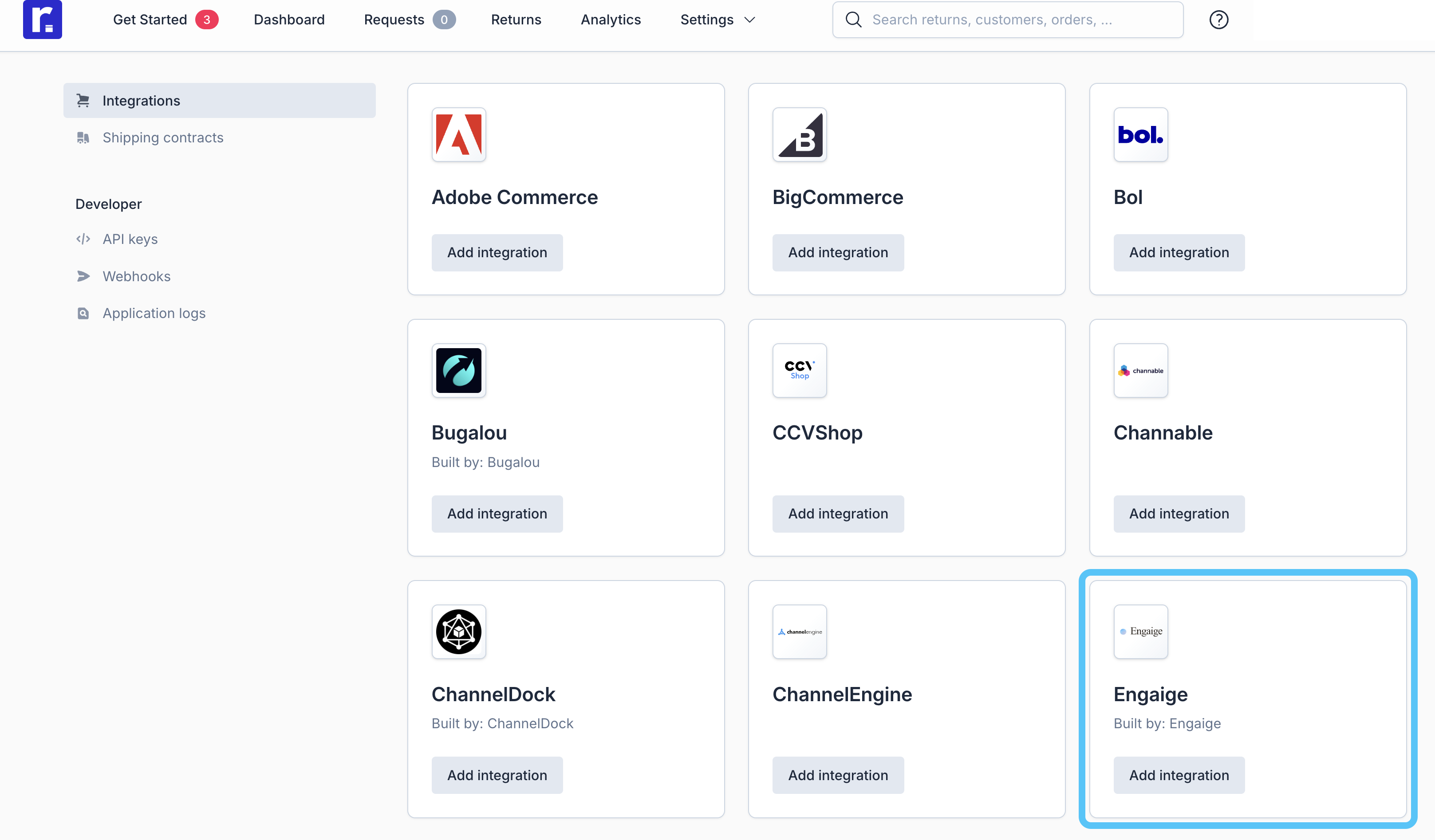Click the Application logs icon
This screenshot has width=1435, height=840.
point(83,313)
